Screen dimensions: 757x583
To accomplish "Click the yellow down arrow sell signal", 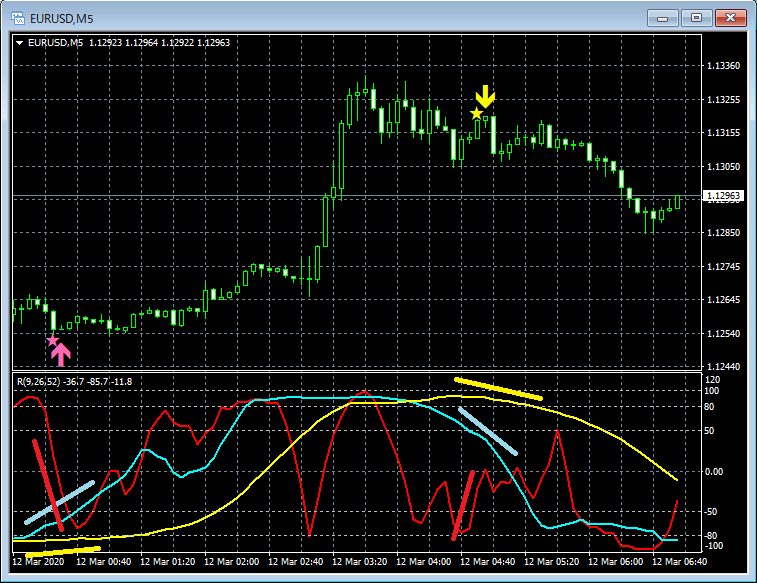I will [x=485, y=97].
